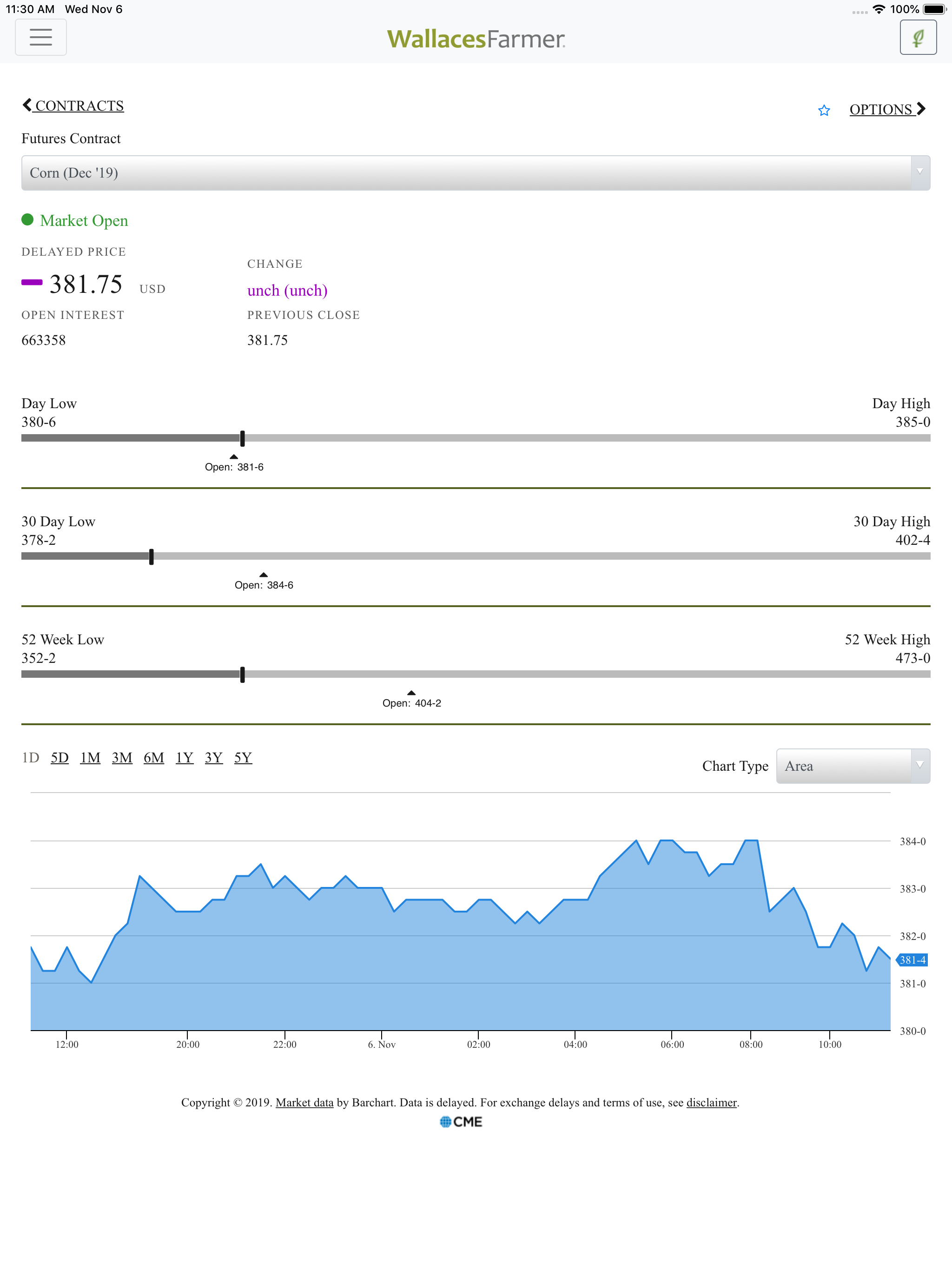This screenshot has height=1270, width=952.
Task: Click the 30 Day Low value 378-2
Action: (x=39, y=540)
